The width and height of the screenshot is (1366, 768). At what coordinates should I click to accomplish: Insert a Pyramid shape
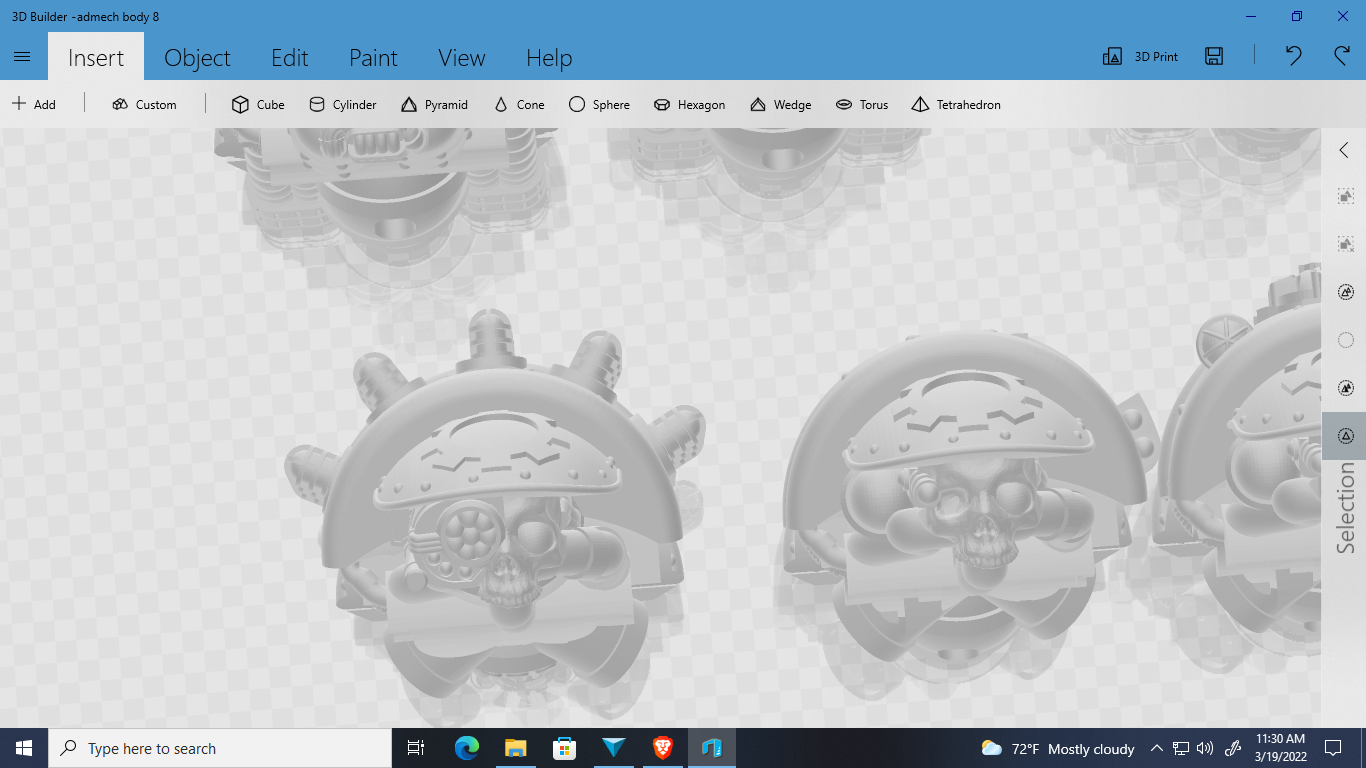coord(434,104)
